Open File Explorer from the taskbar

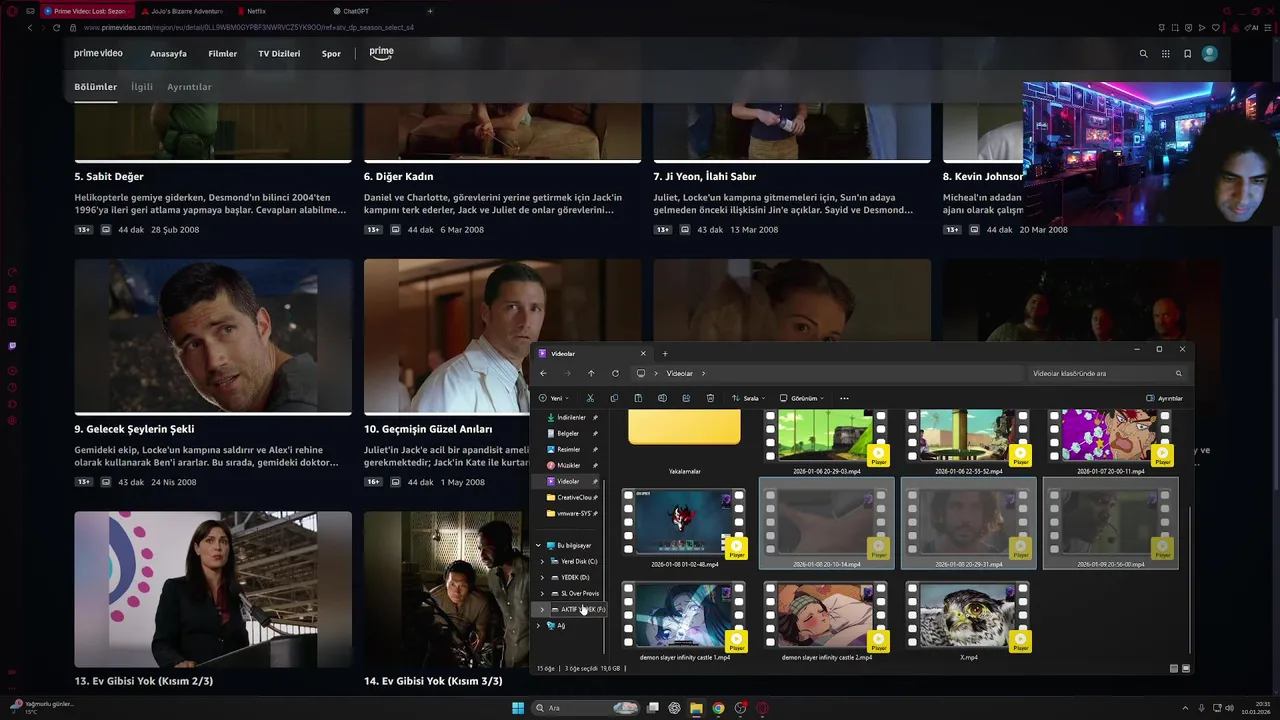tap(696, 708)
